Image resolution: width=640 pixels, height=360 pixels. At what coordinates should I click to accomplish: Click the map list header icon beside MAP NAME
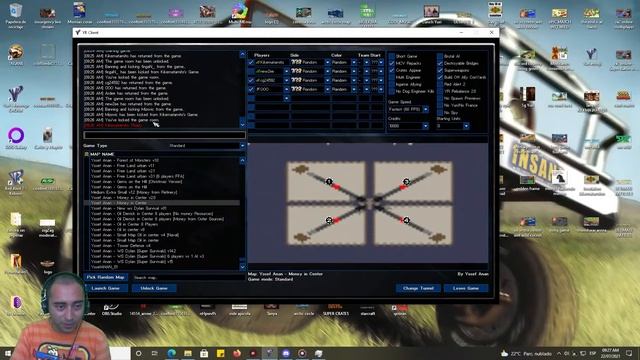pyautogui.click(x=87, y=154)
